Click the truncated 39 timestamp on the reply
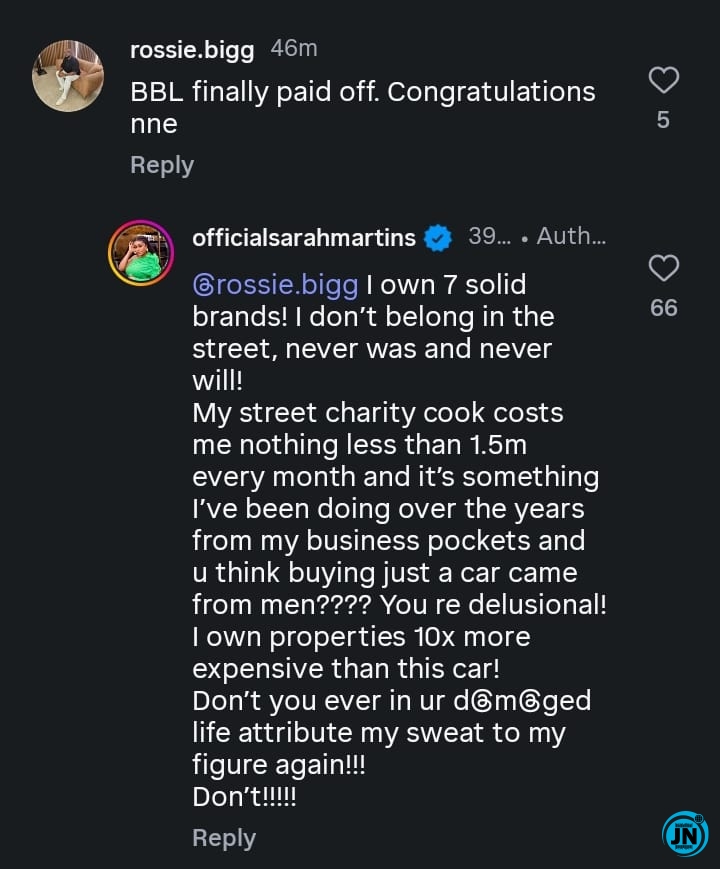This screenshot has height=869, width=720. point(489,238)
